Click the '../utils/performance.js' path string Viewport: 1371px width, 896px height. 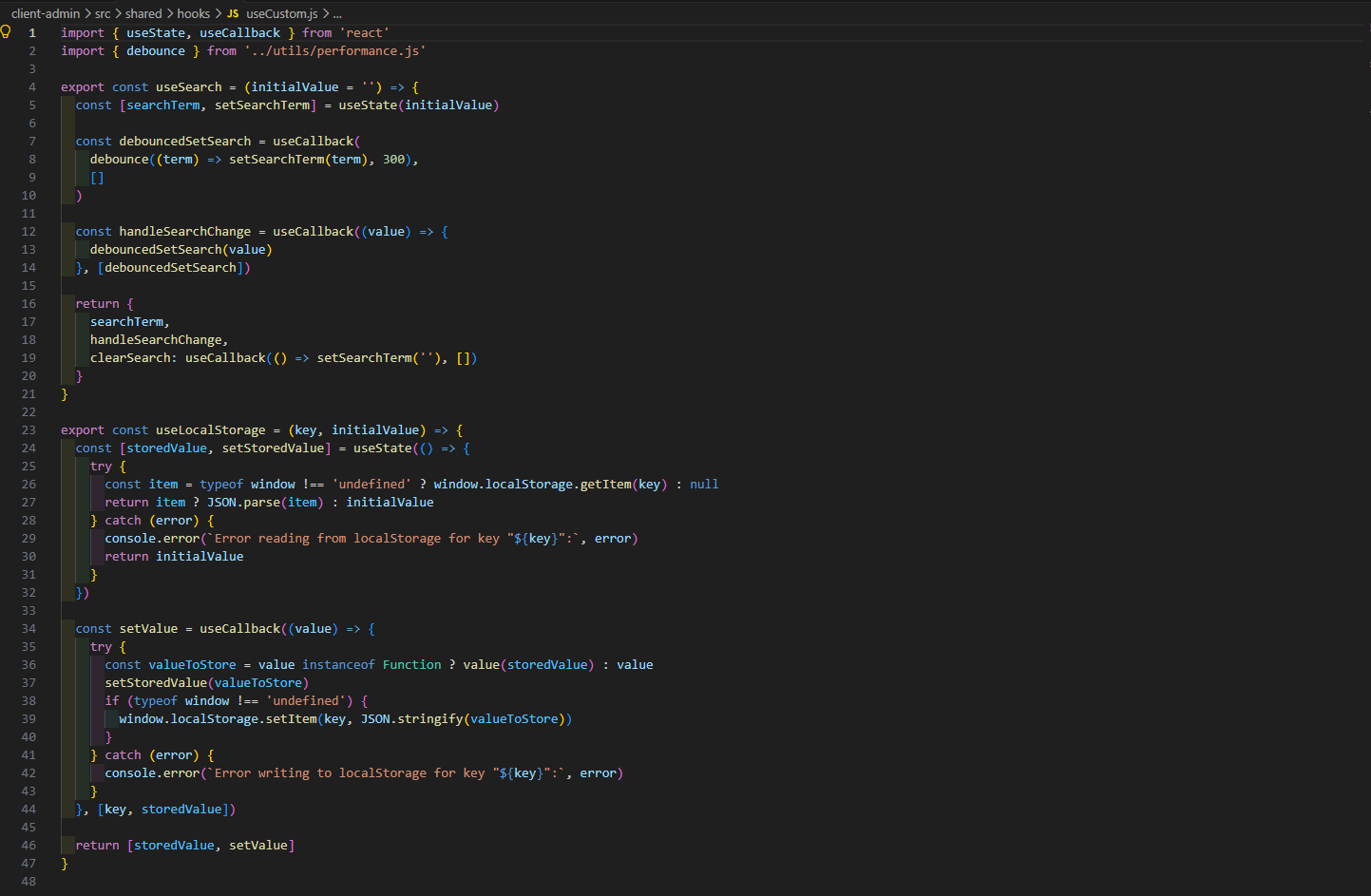point(335,50)
